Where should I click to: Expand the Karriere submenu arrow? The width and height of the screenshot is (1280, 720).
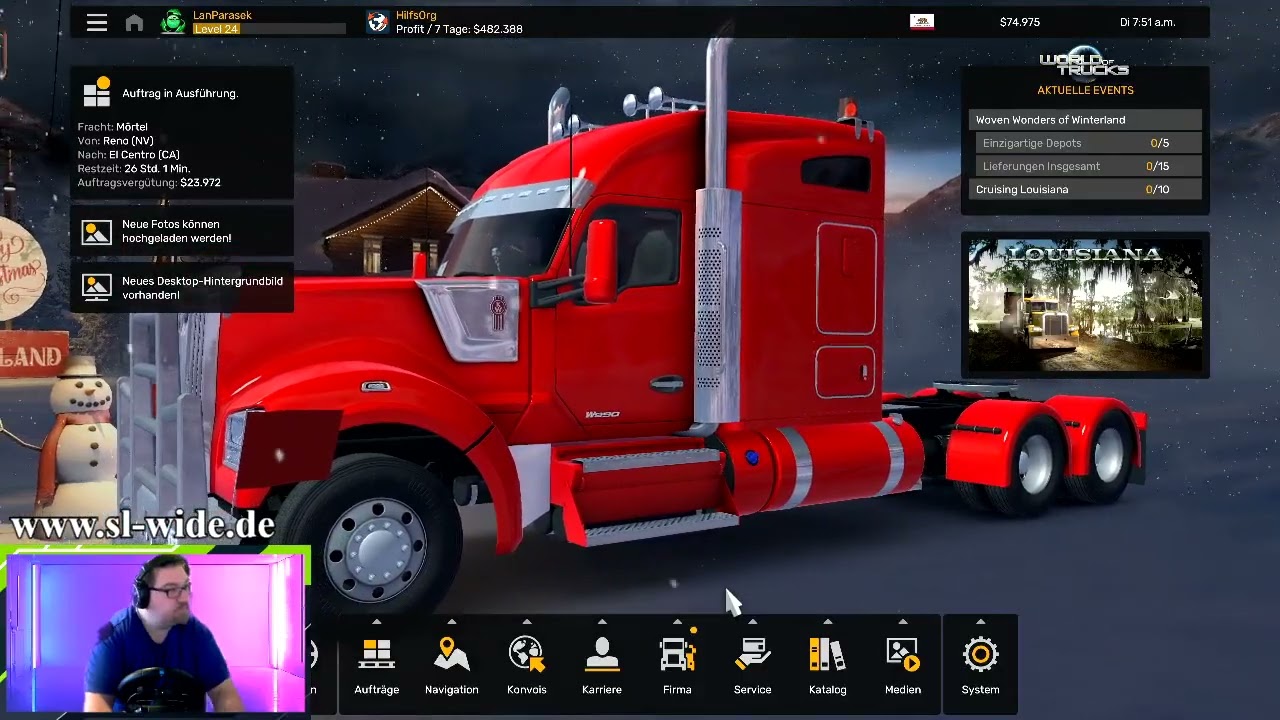click(x=602, y=622)
